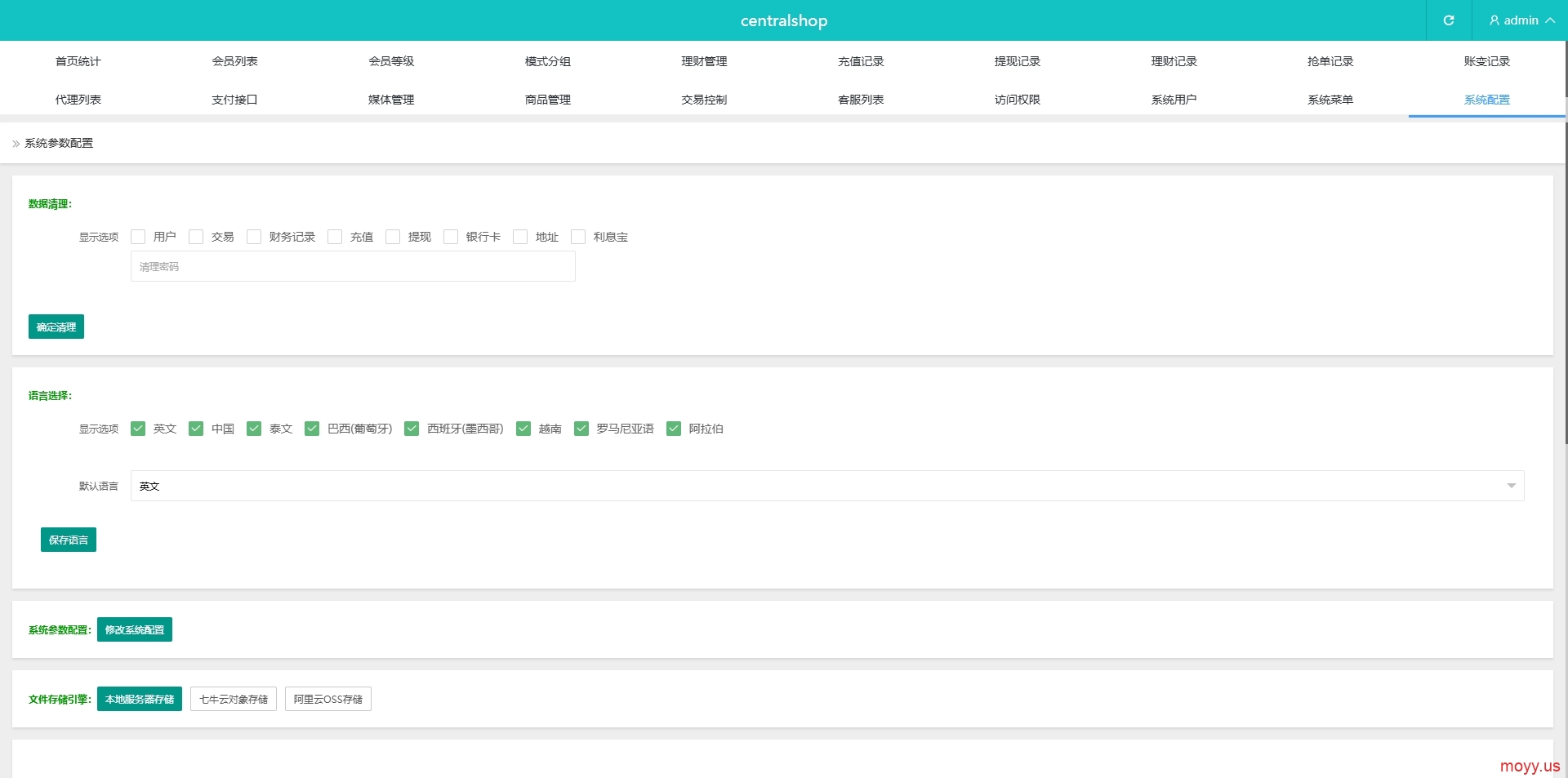Open the 模式分组 menu

coord(548,61)
